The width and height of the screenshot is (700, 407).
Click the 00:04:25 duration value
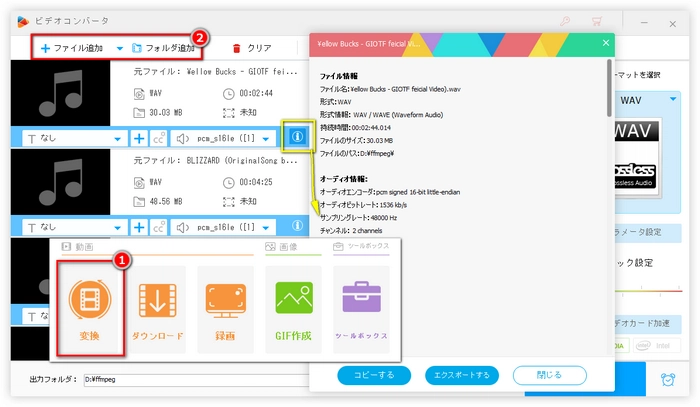click(256, 182)
